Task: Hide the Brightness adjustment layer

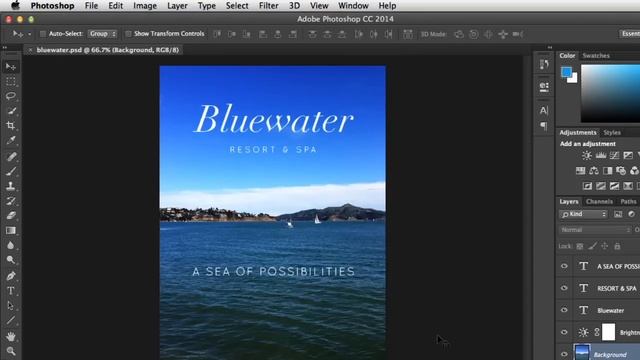Action: tap(564, 332)
